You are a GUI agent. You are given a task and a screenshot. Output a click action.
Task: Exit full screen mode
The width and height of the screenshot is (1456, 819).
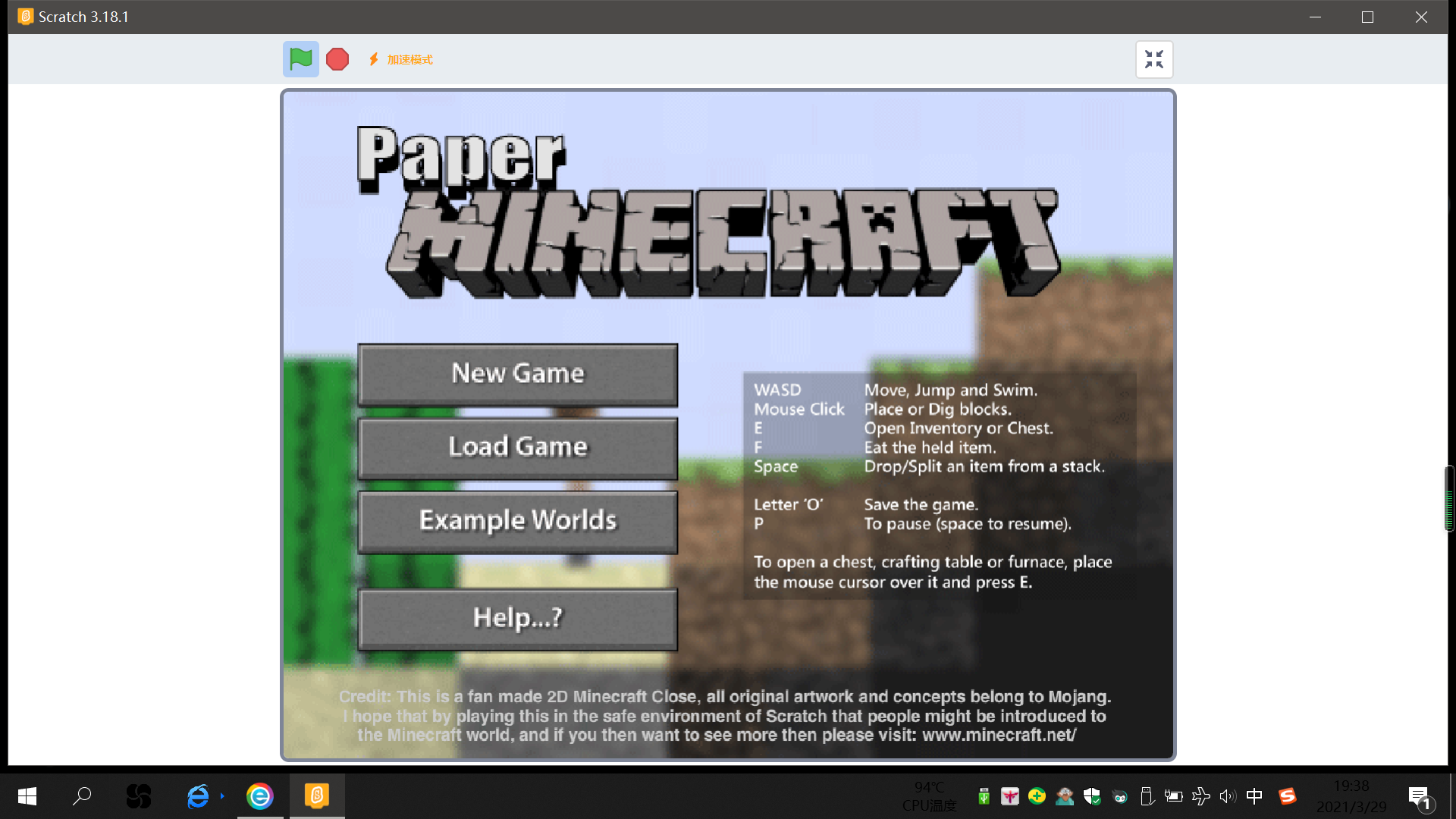1154,59
